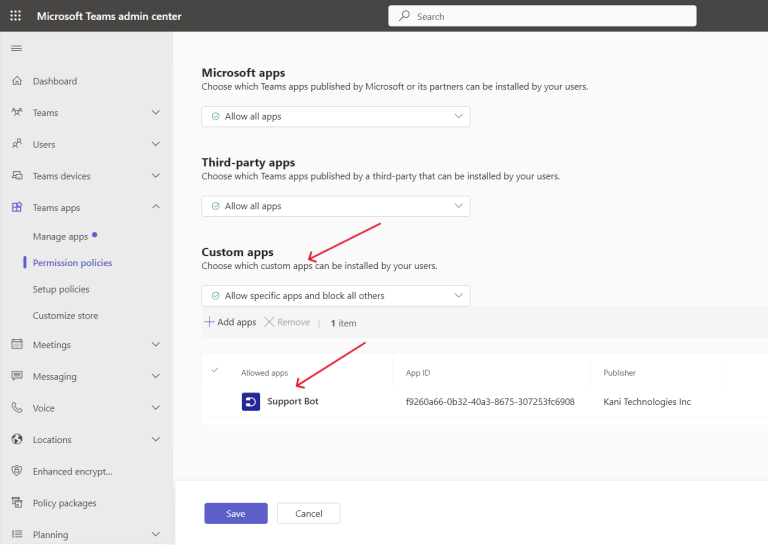Viewport: 768px width, 545px height.
Task: Click the Users icon in sidebar
Action: (x=17, y=144)
